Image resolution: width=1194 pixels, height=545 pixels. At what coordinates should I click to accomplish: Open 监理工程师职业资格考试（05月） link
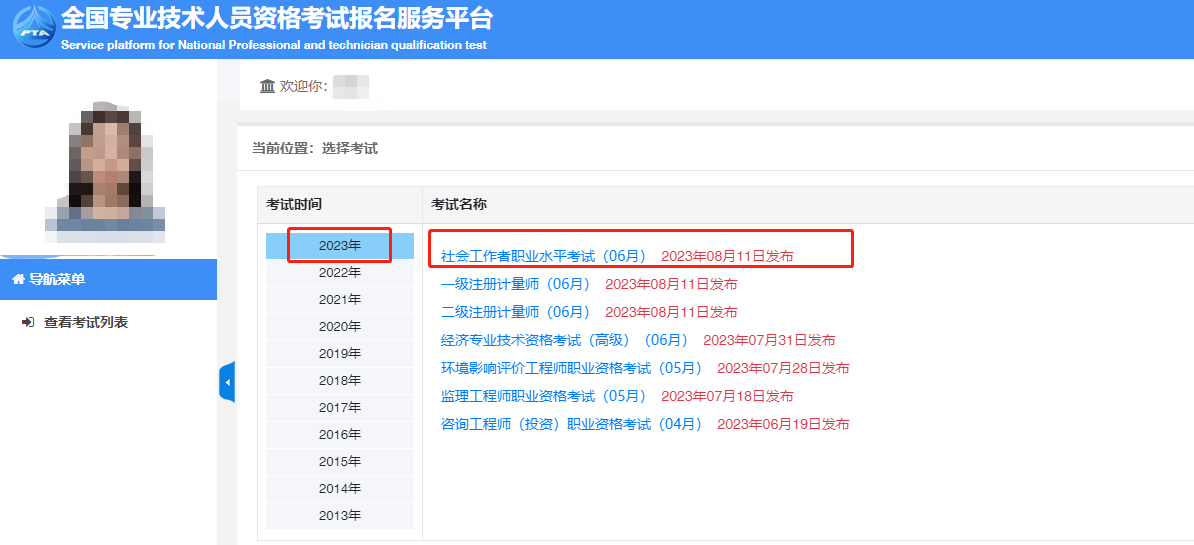point(544,396)
